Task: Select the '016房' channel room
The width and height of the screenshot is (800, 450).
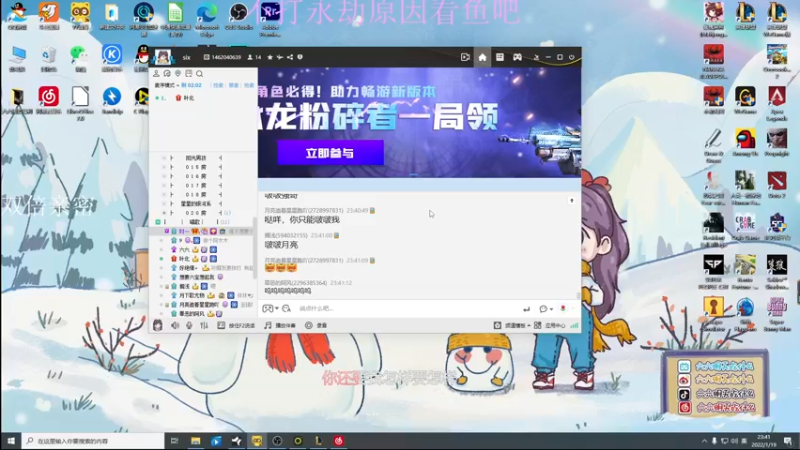Action: 195,176
